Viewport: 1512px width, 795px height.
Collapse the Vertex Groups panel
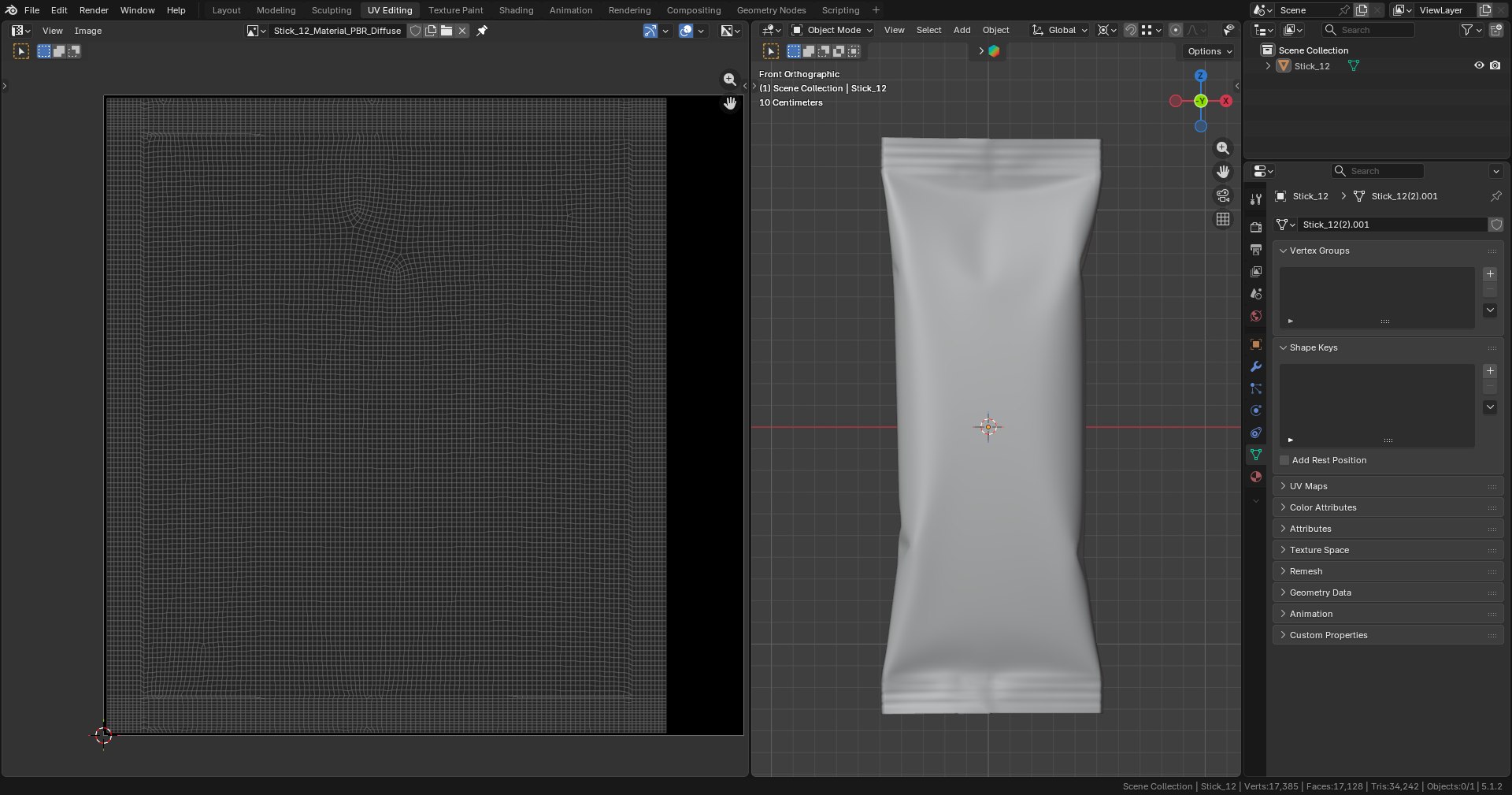coord(1388,251)
